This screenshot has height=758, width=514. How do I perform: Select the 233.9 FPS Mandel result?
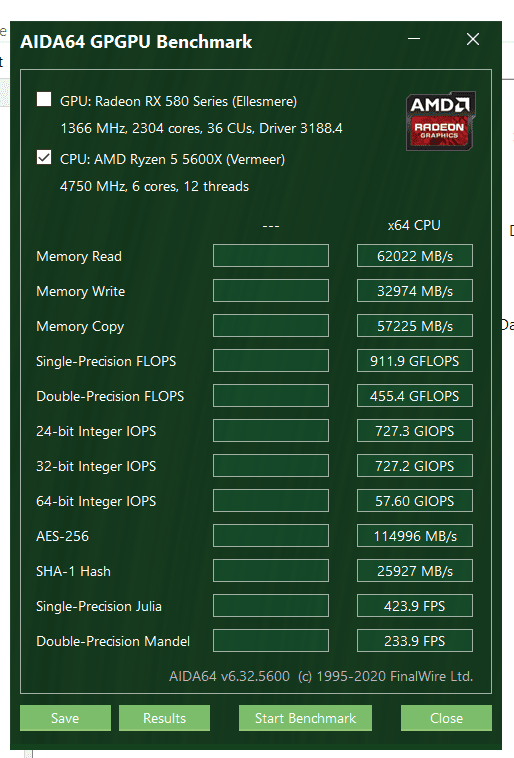coord(415,641)
